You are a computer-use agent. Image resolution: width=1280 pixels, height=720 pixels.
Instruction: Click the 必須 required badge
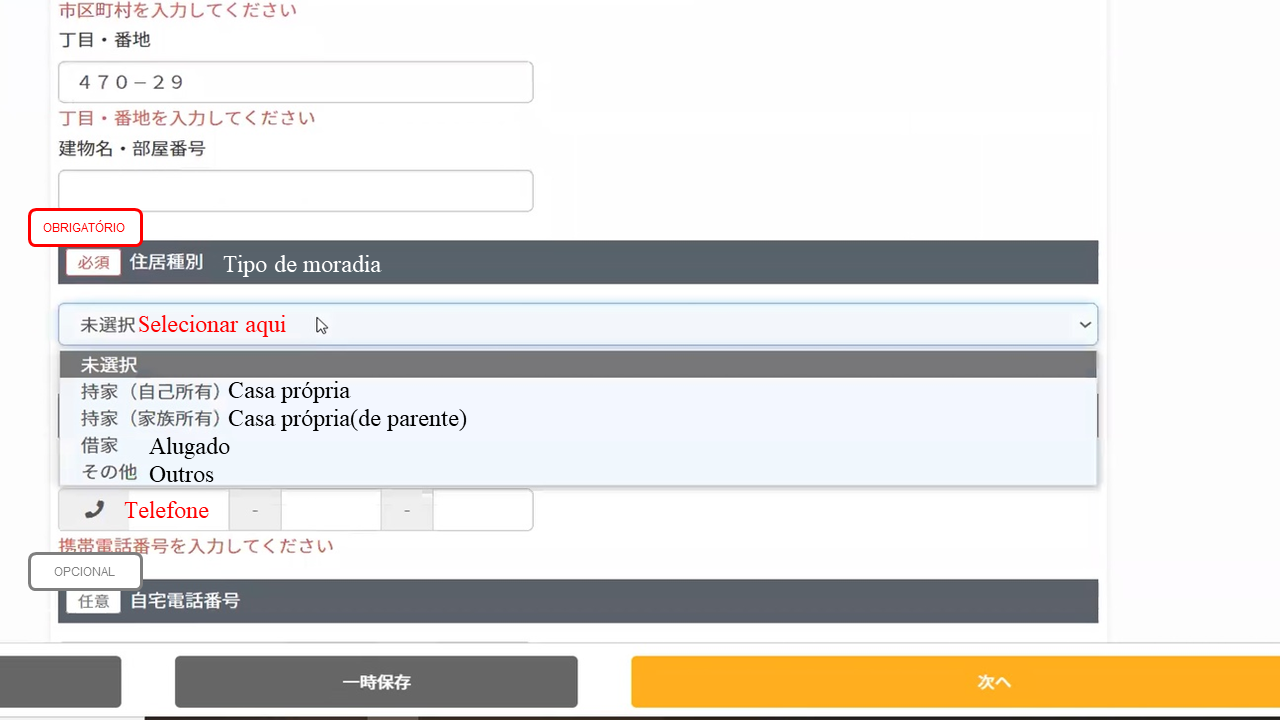pyautogui.click(x=93, y=263)
